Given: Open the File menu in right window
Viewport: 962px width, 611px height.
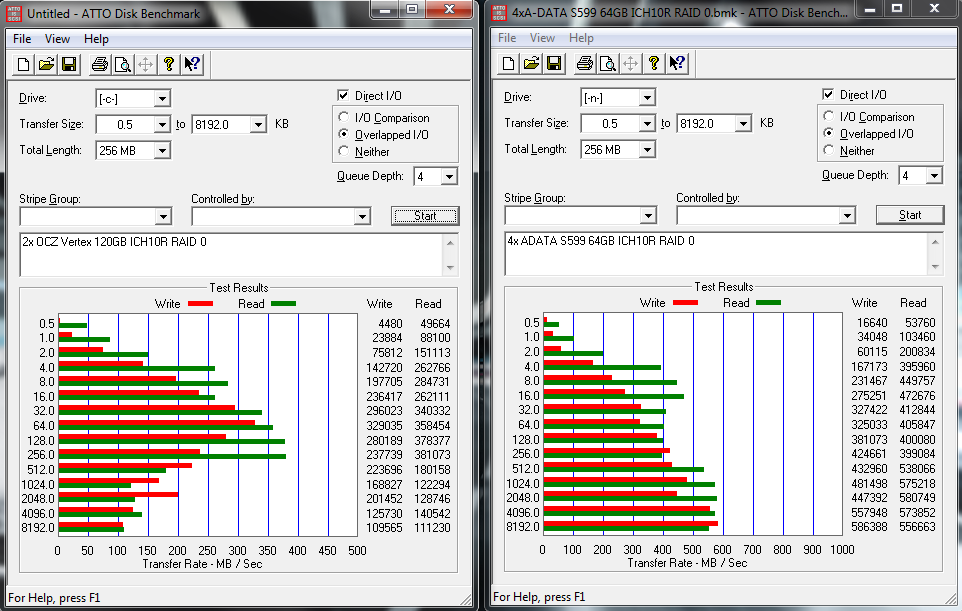Looking at the screenshot, I should tap(507, 38).
